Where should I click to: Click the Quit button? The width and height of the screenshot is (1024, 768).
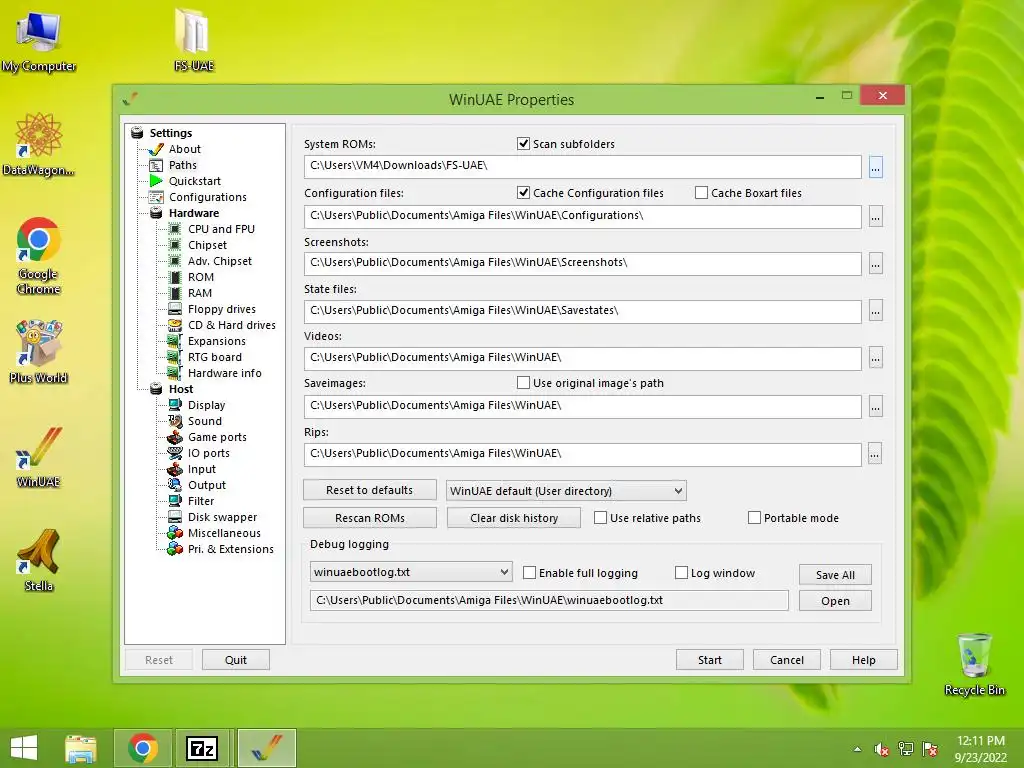click(236, 660)
